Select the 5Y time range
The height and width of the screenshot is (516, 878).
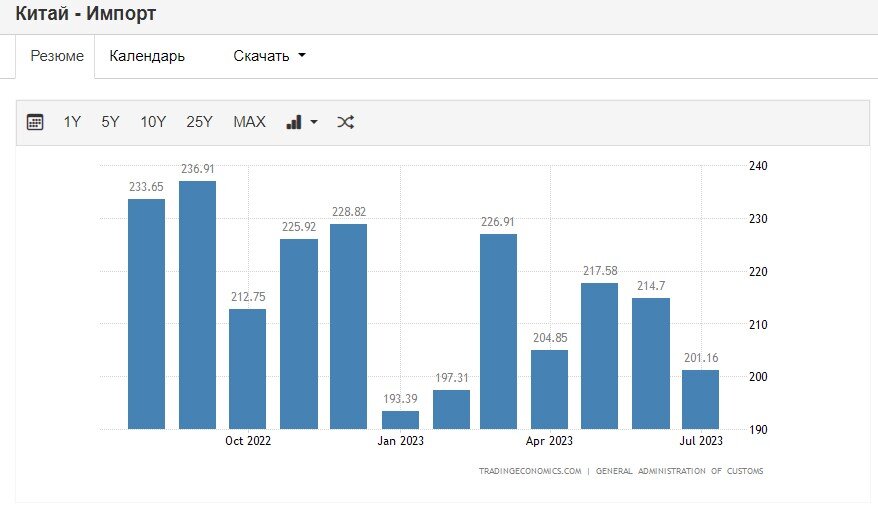(110, 122)
